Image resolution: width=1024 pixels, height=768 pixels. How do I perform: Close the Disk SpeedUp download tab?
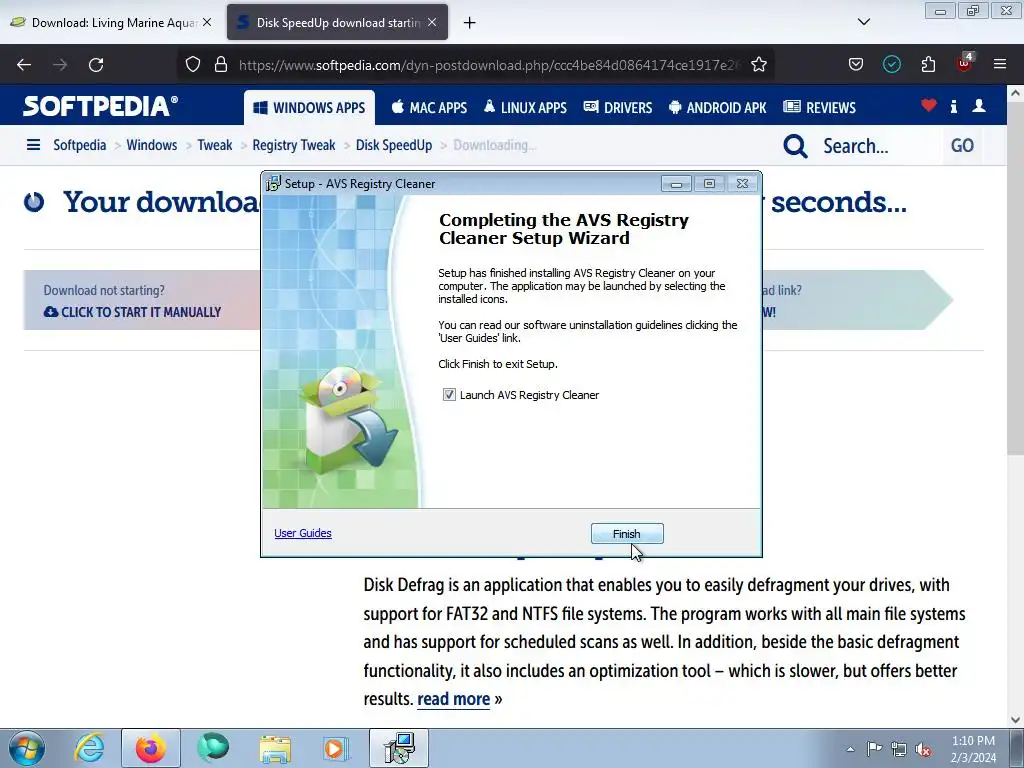point(432,22)
